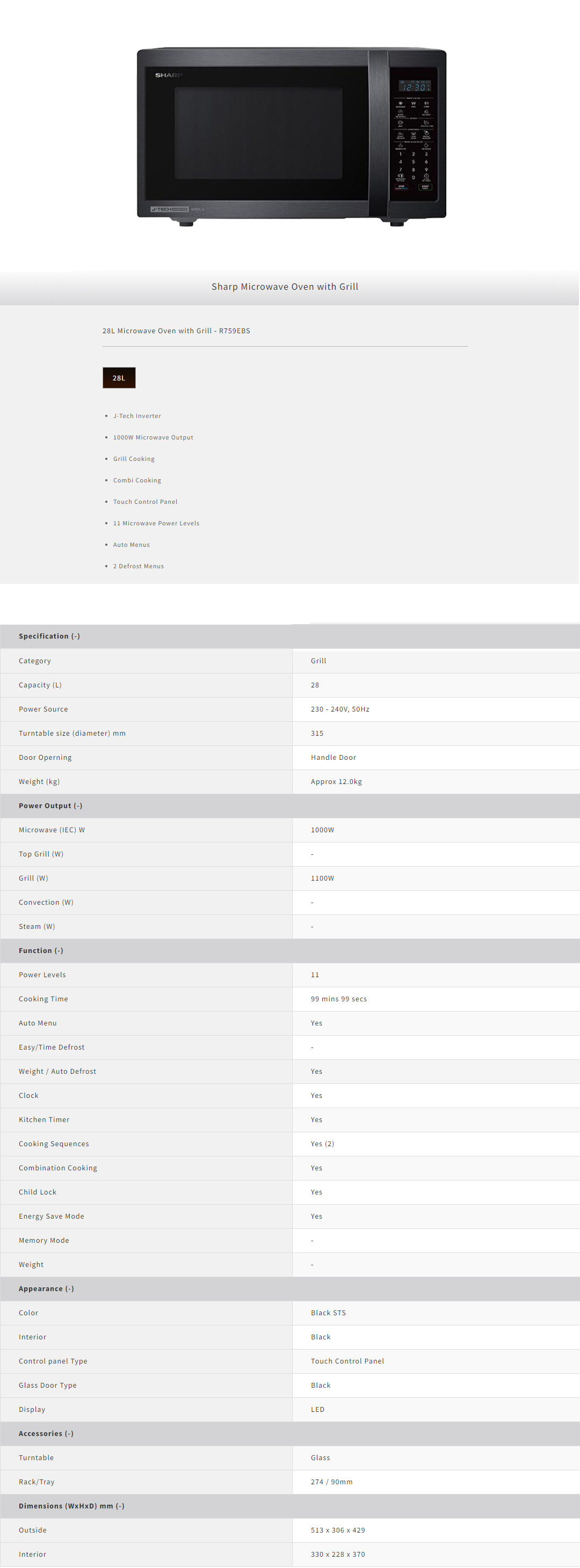Open the Touch Control Panel feature in list
Screen dimensions: 580x1568
point(145,502)
